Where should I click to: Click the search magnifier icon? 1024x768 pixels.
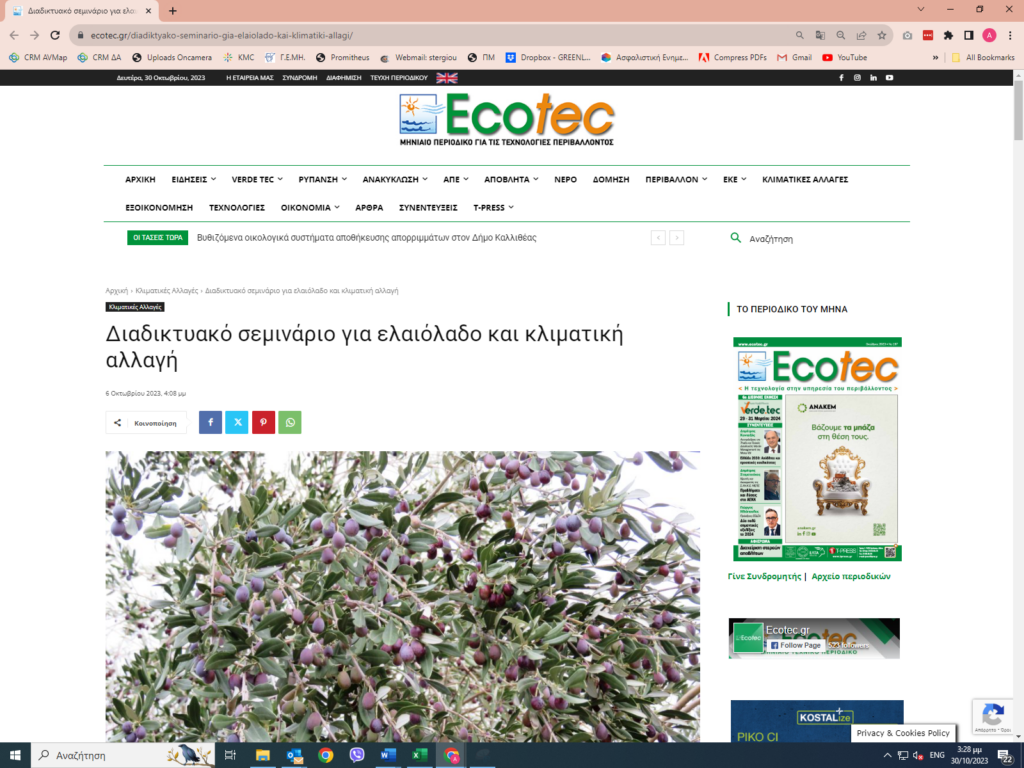point(736,238)
